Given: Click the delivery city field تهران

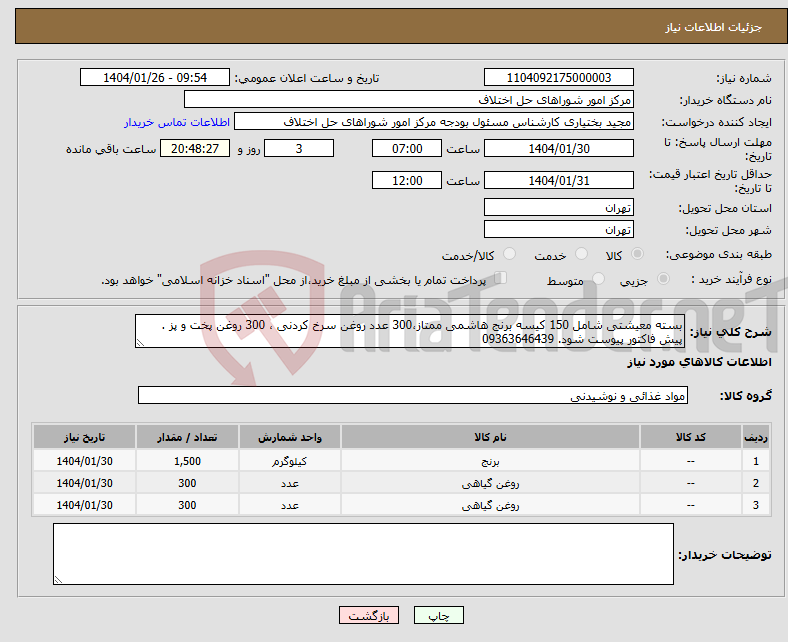Looking at the screenshot, I should [x=558, y=229].
